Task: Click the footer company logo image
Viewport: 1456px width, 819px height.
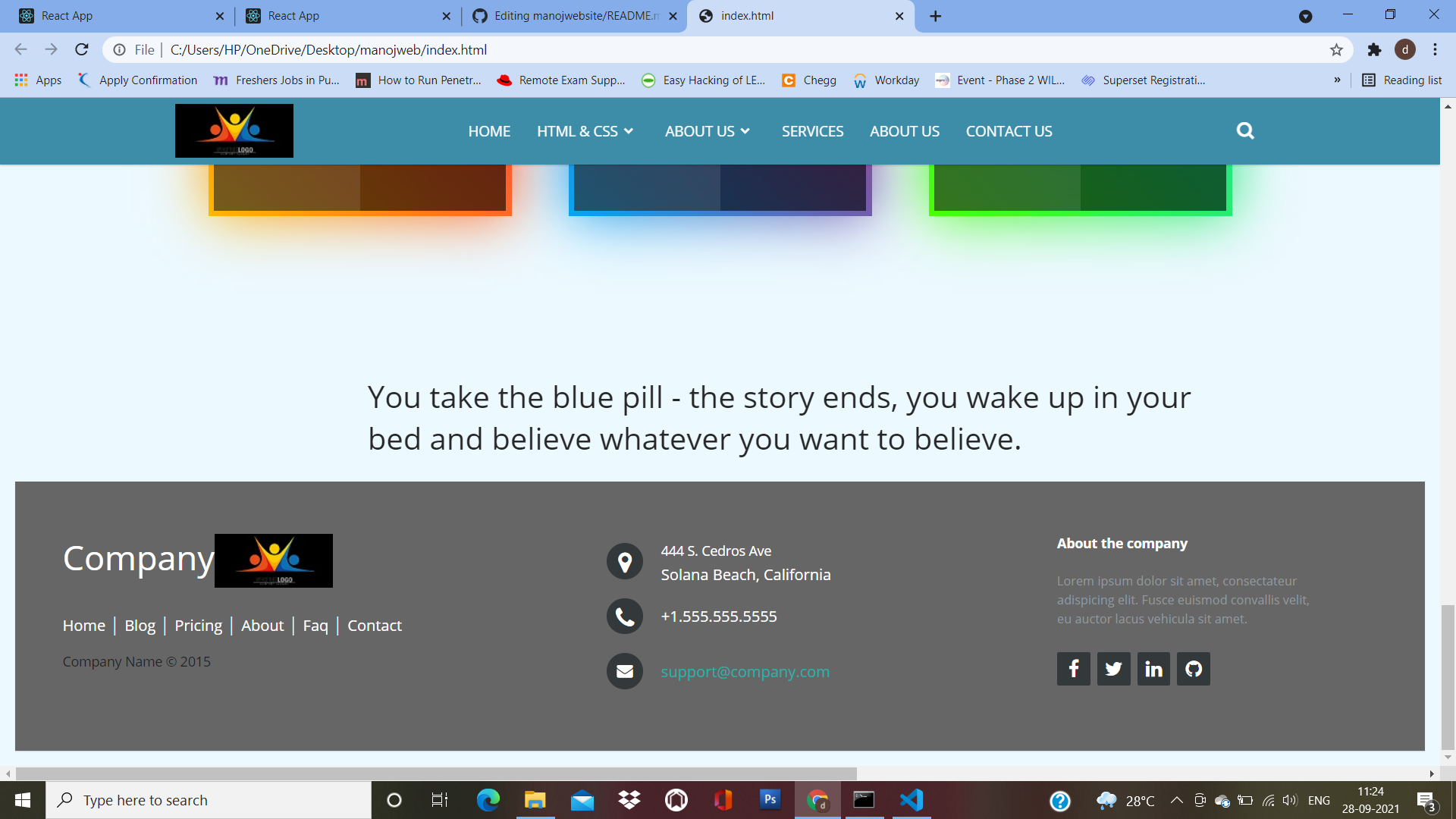Action: (274, 560)
